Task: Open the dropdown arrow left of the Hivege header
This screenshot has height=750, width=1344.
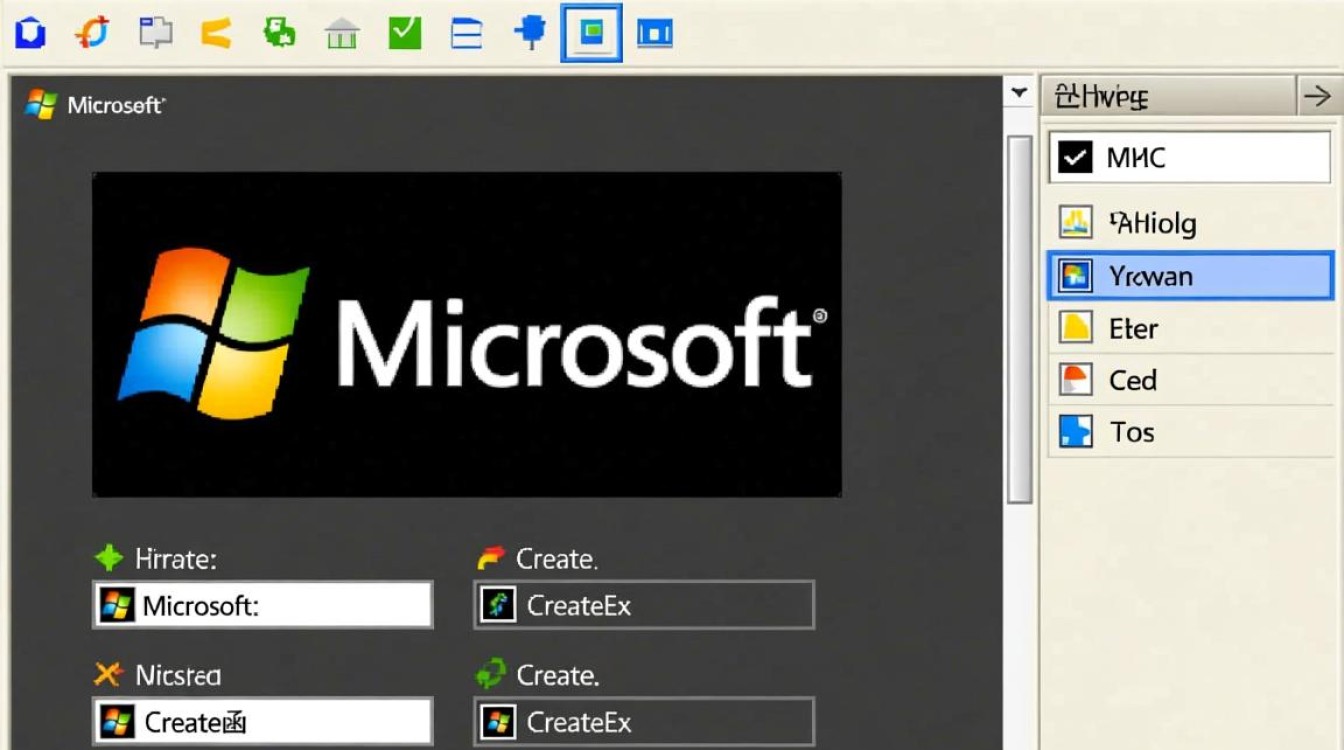Action: (1019, 93)
